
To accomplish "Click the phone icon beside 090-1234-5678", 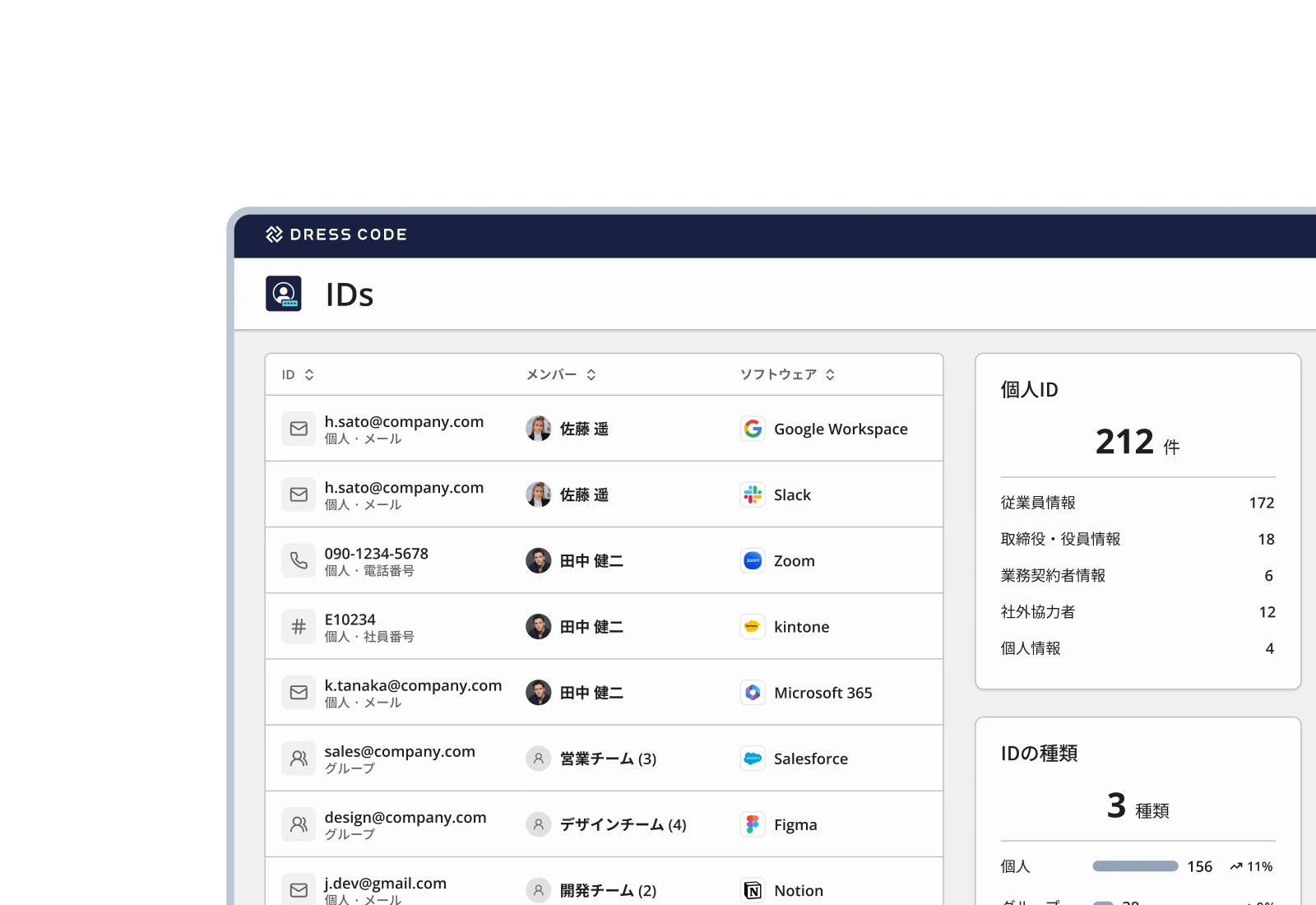I will (299, 560).
